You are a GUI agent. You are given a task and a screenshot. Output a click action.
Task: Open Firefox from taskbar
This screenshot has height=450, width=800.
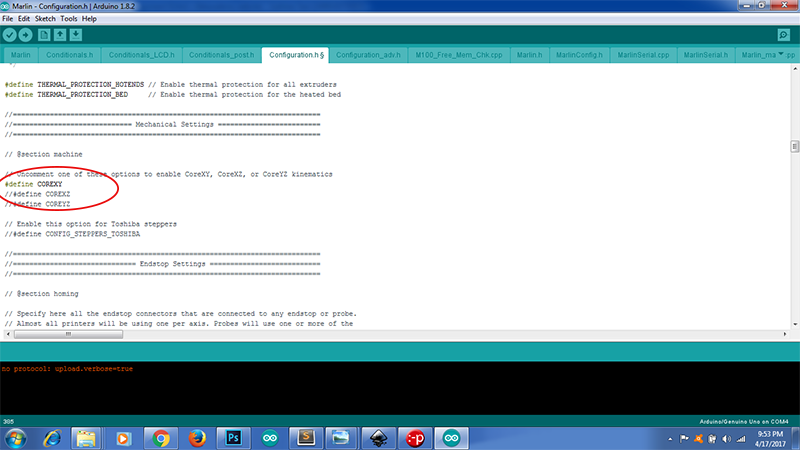click(197, 439)
